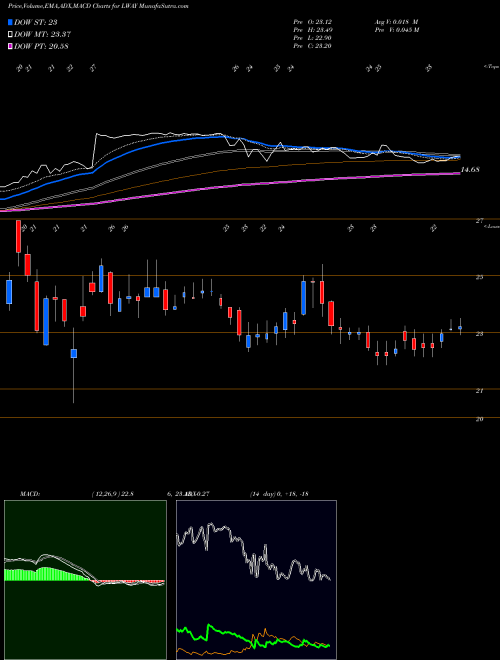Select the 'DOW PT: 20.58' legend label
Image resolution: width=500 pixels, height=660 pixels.
coord(41,46)
